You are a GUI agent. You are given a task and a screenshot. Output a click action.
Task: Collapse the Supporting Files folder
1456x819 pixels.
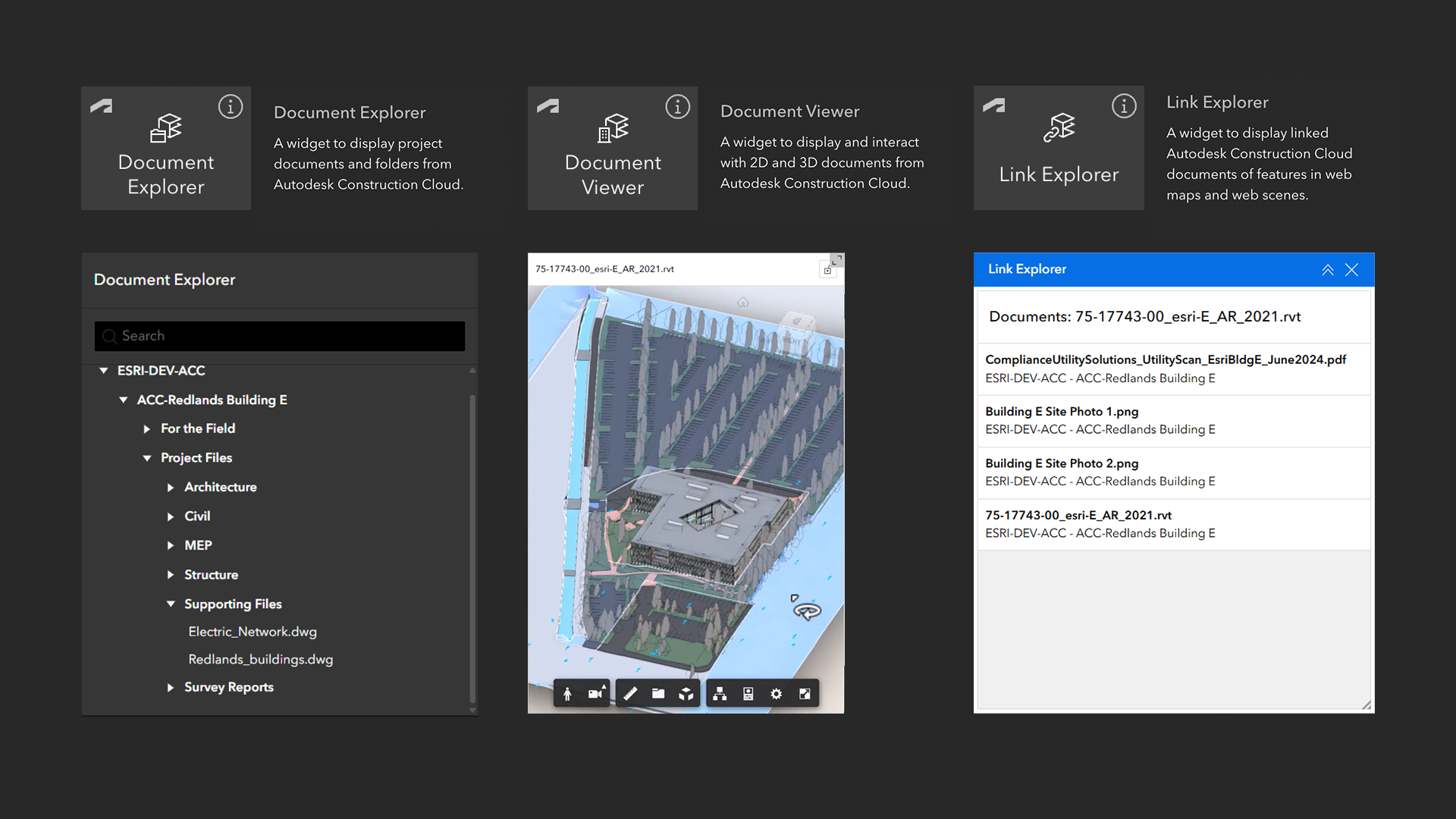[170, 604]
